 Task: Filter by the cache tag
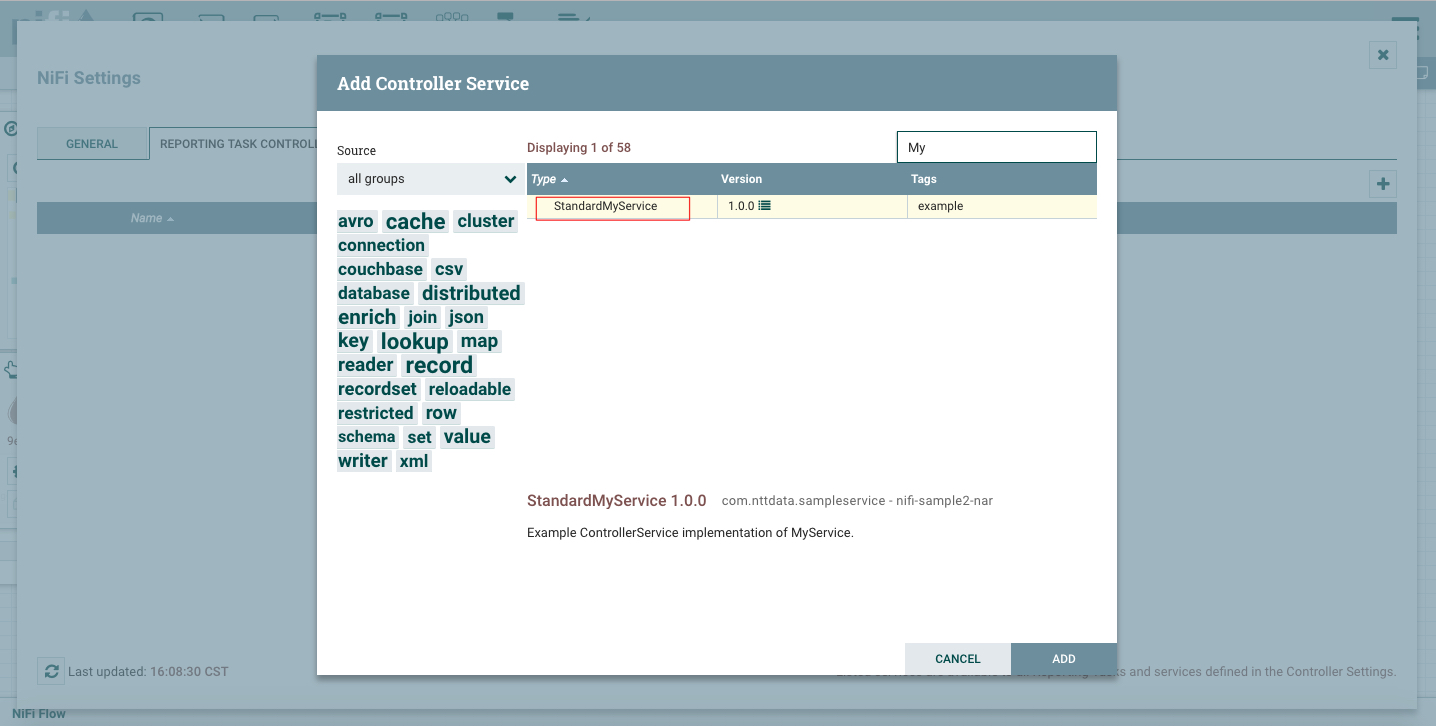coord(416,222)
